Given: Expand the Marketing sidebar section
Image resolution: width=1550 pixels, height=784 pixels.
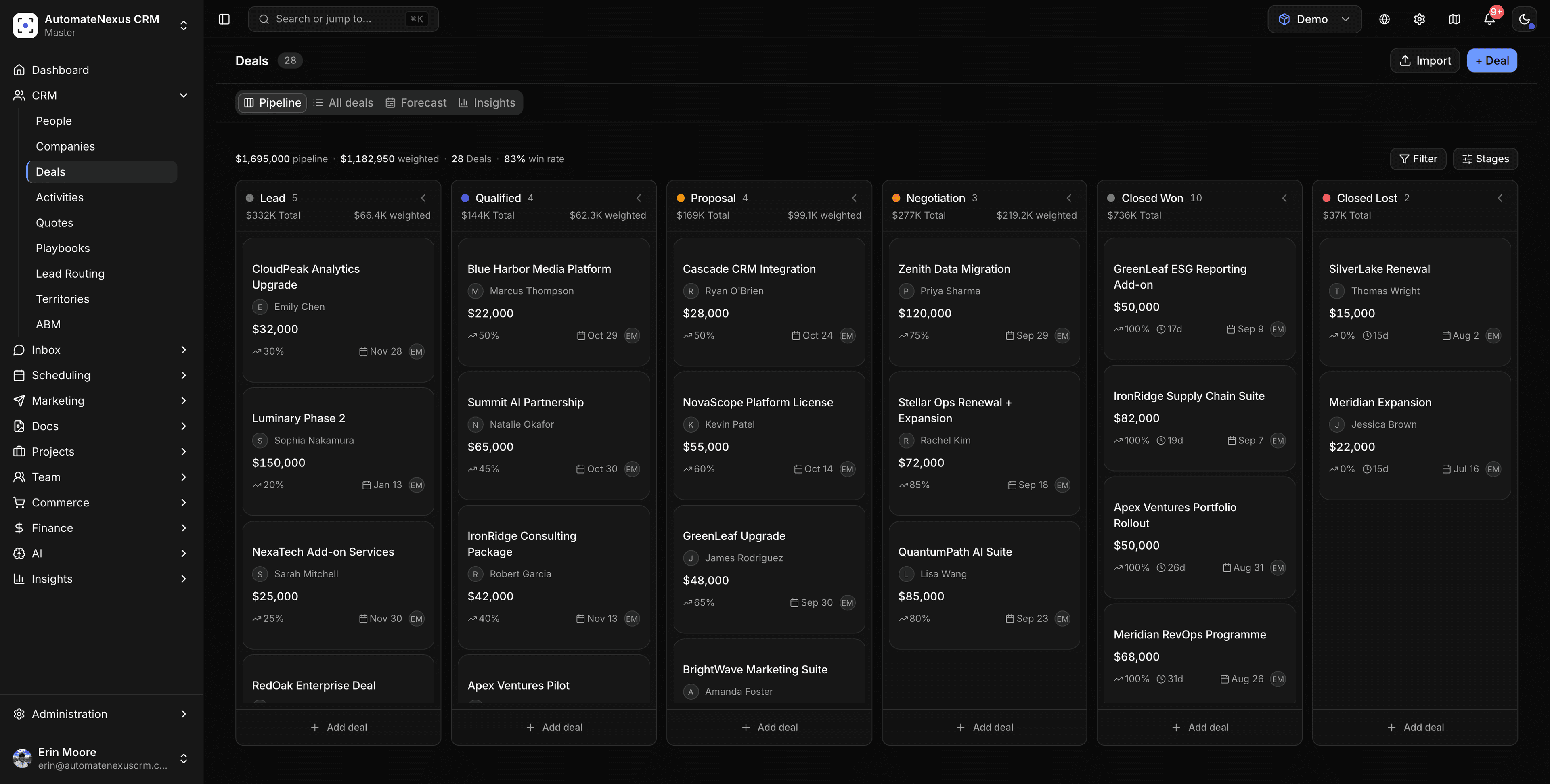Looking at the screenshot, I should point(184,401).
